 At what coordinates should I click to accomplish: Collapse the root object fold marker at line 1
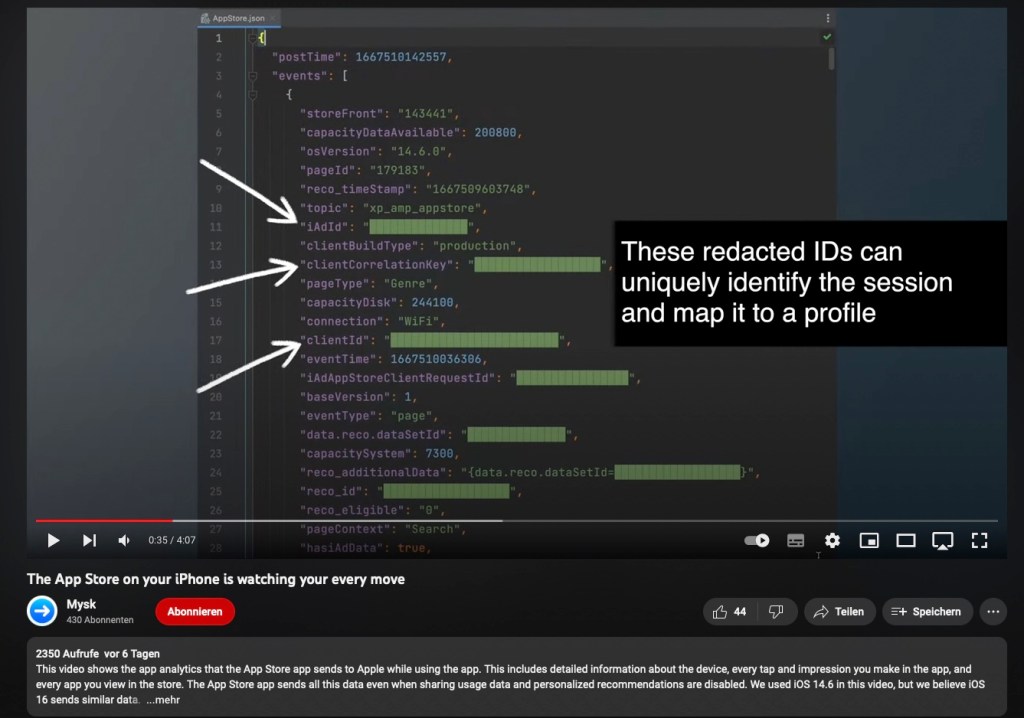(252, 38)
